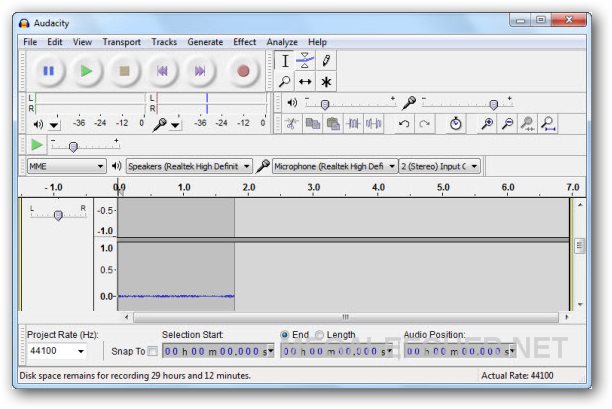
Task: Open the Edit menu
Action: (x=55, y=42)
